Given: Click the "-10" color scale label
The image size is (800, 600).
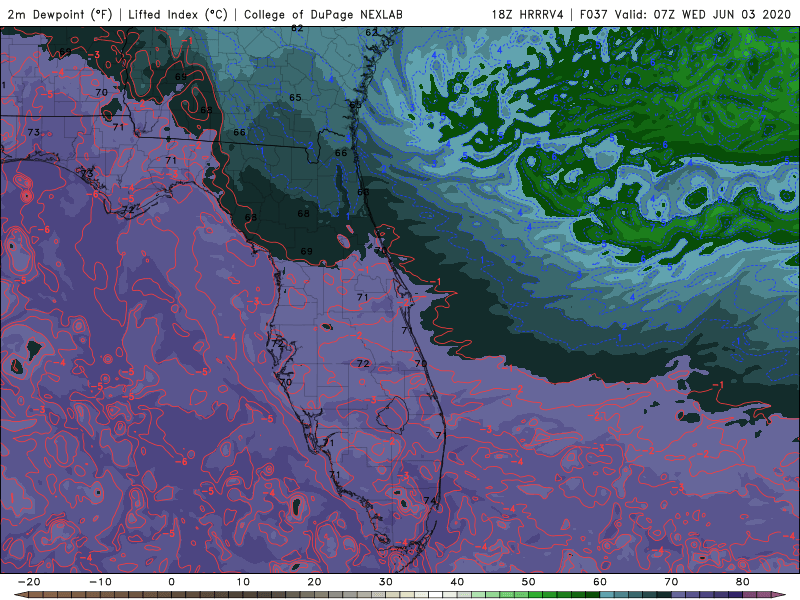Looking at the screenshot, I should click(x=100, y=582).
